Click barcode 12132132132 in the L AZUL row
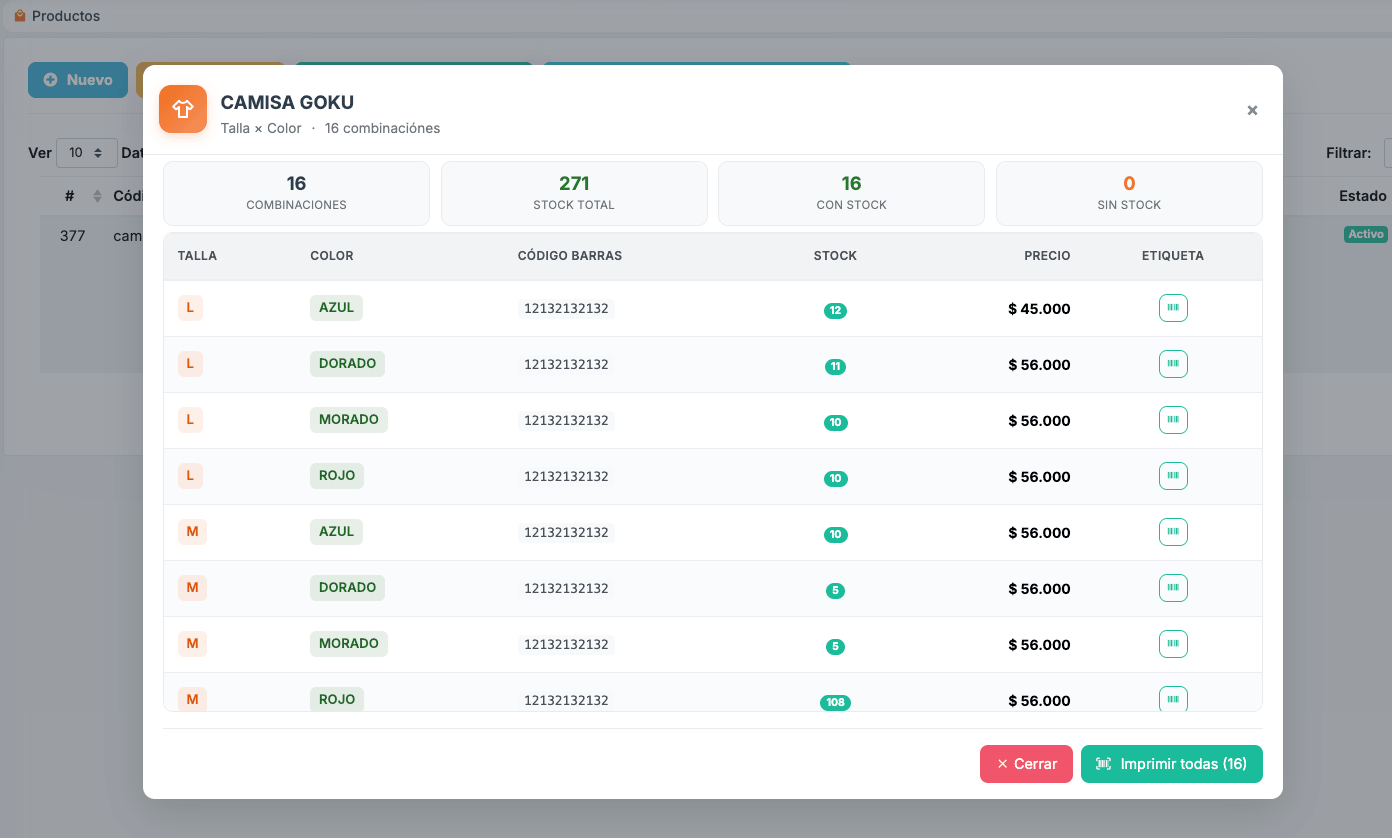 point(566,309)
